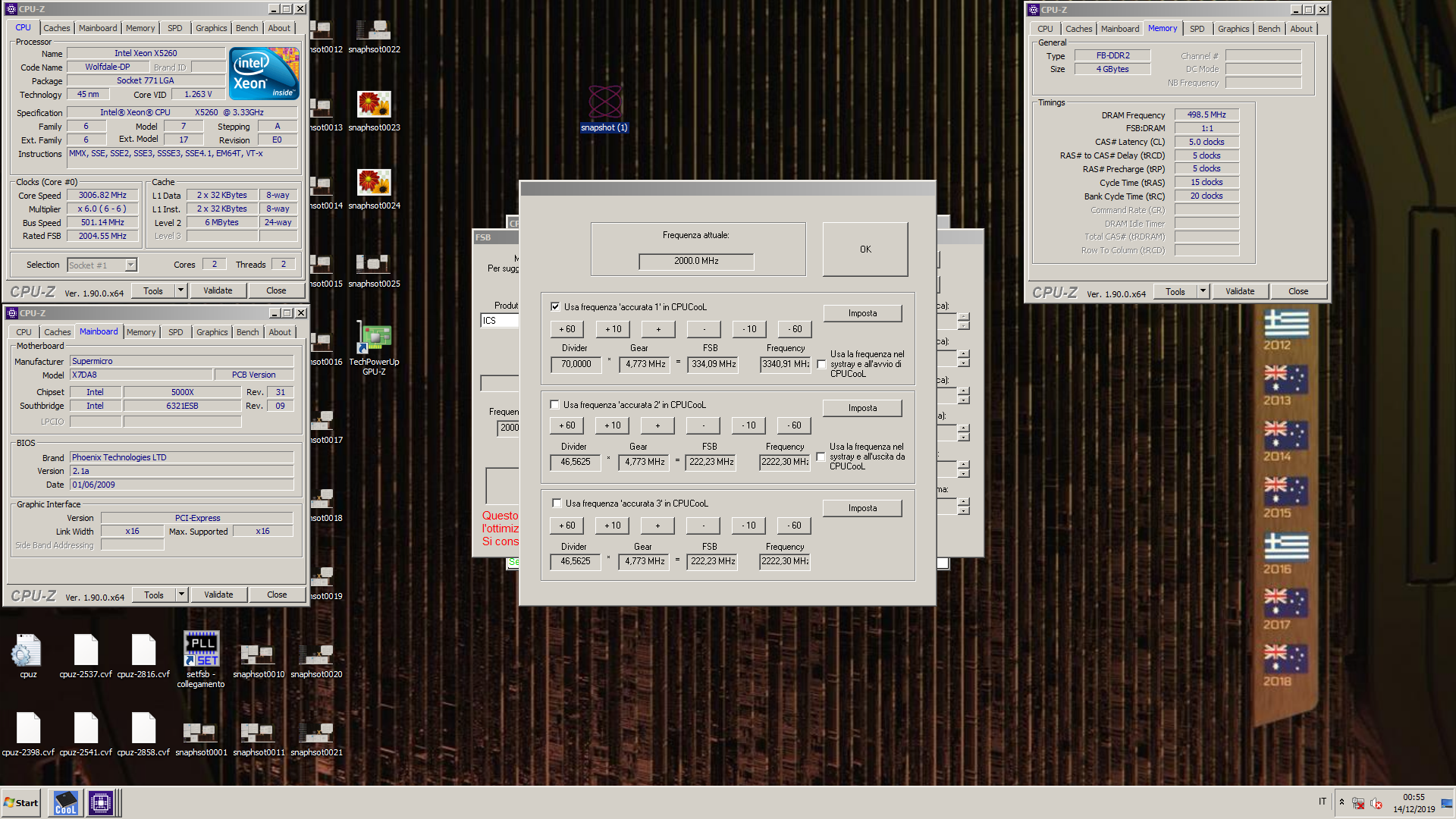This screenshot has height=819, width=1456.
Task: Click Imposta for accurate frequency 1
Action: (862, 313)
